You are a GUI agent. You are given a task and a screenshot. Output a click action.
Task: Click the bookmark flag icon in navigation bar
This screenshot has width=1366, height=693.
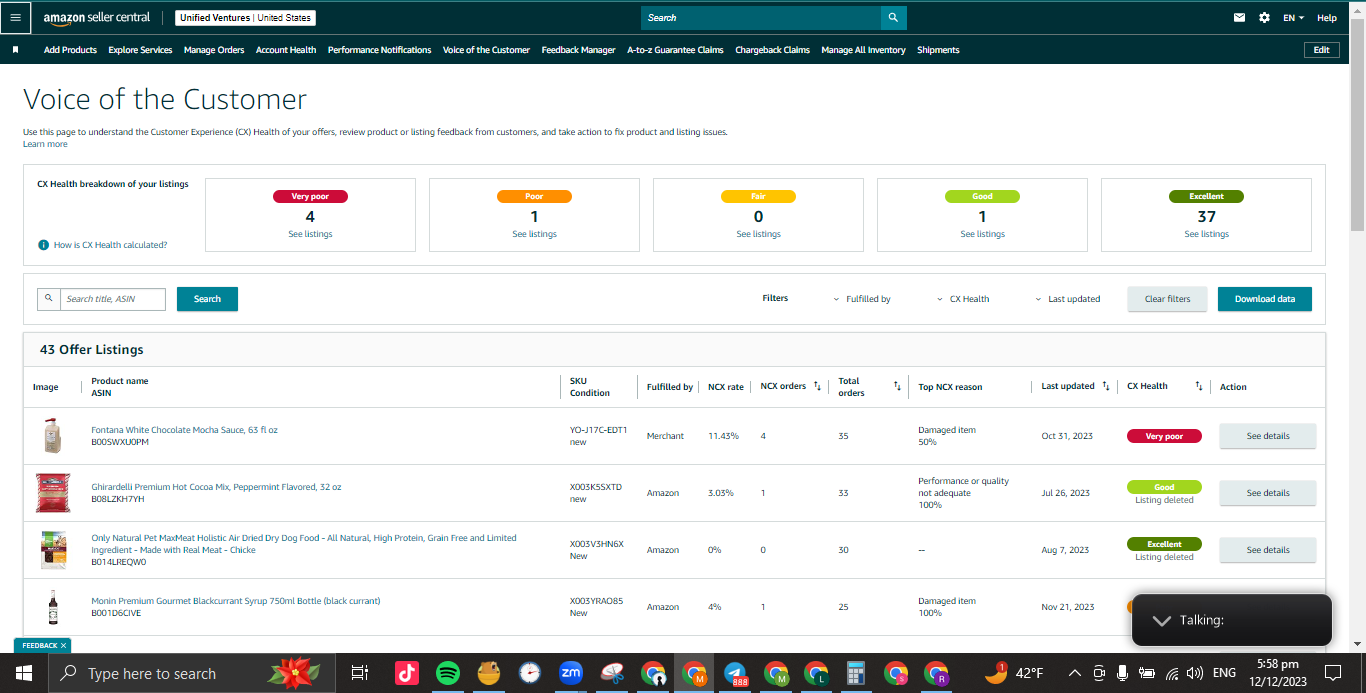click(x=15, y=50)
